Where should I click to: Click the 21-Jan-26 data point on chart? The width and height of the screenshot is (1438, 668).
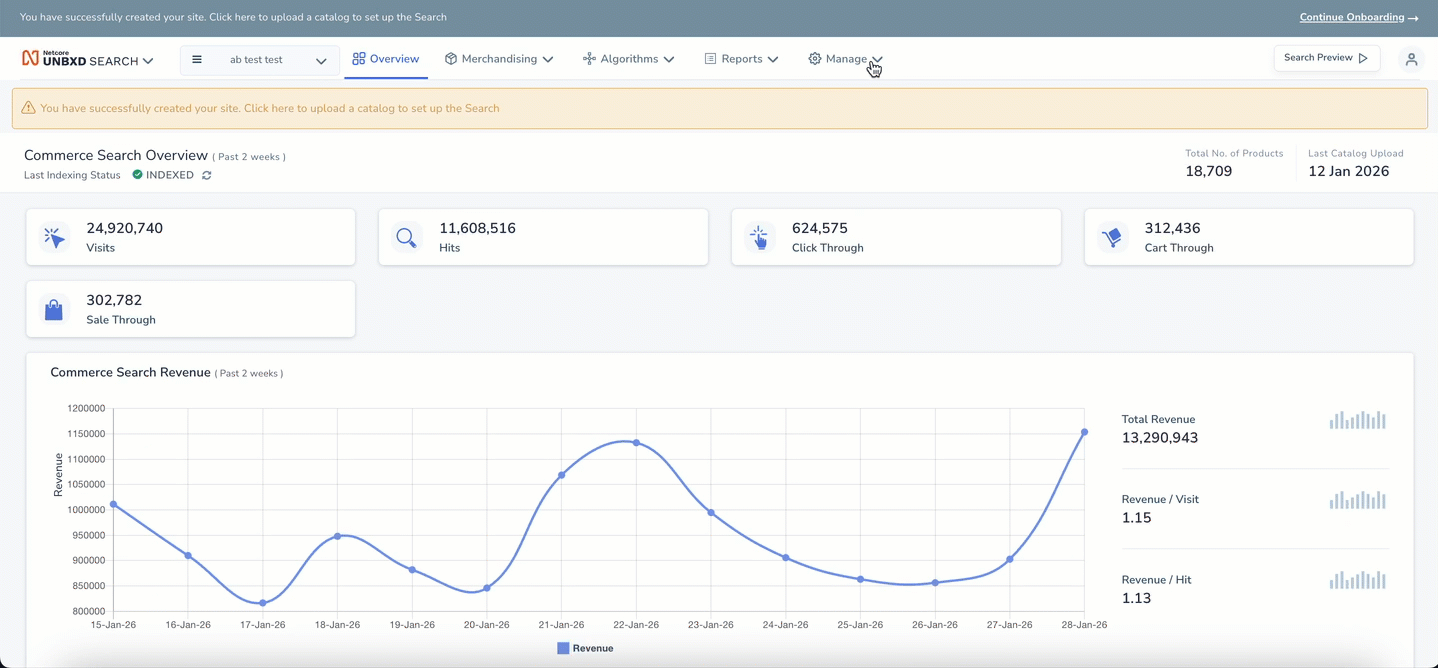coord(561,475)
